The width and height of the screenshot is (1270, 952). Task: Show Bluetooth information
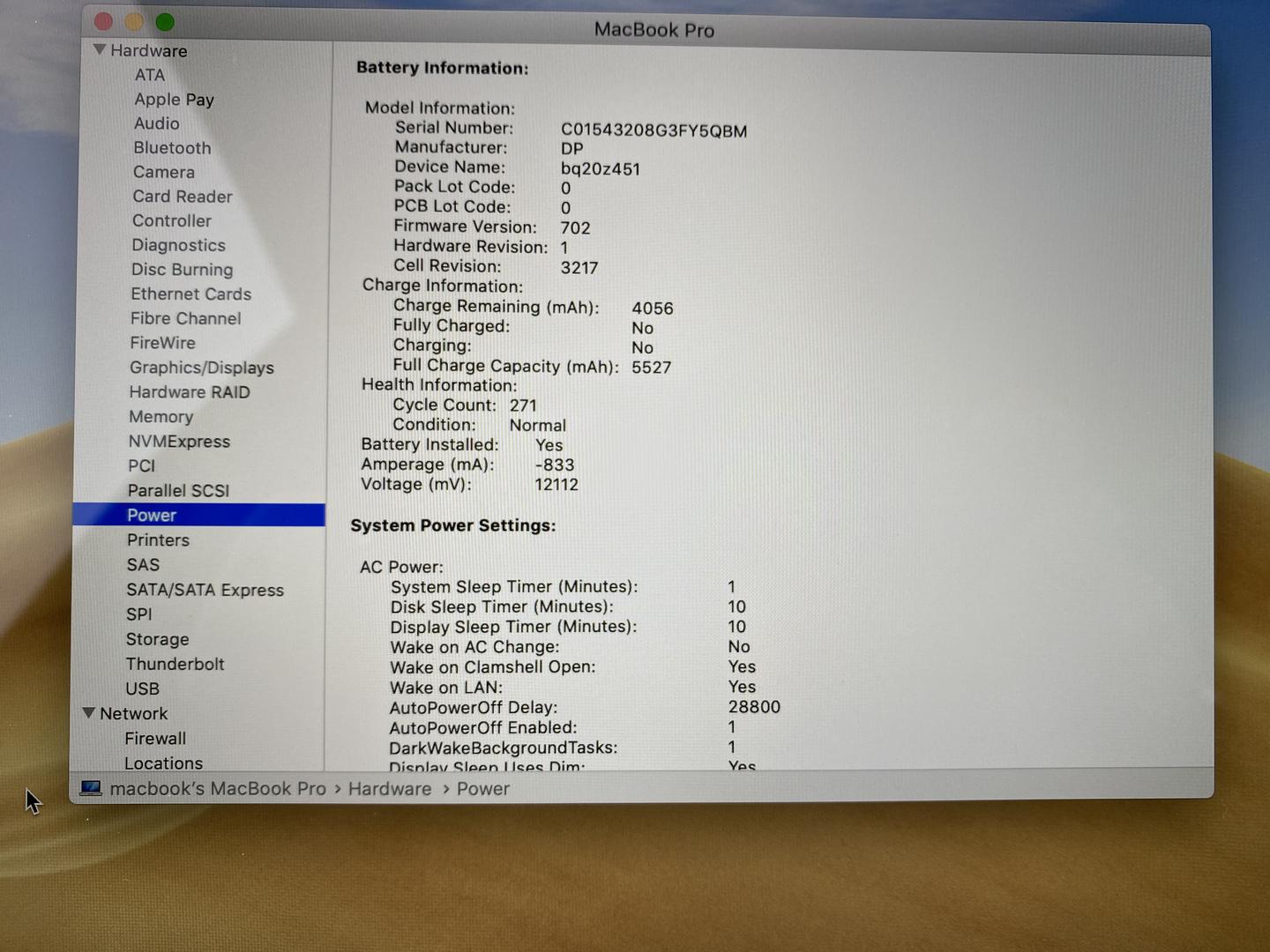(172, 148)
